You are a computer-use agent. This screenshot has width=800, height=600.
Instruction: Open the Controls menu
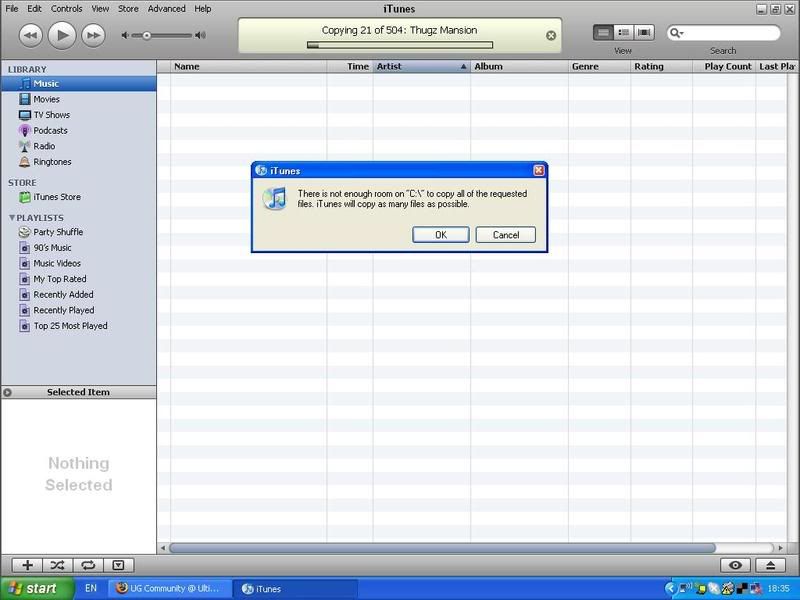pyautogui.click(x=66, y=9)
